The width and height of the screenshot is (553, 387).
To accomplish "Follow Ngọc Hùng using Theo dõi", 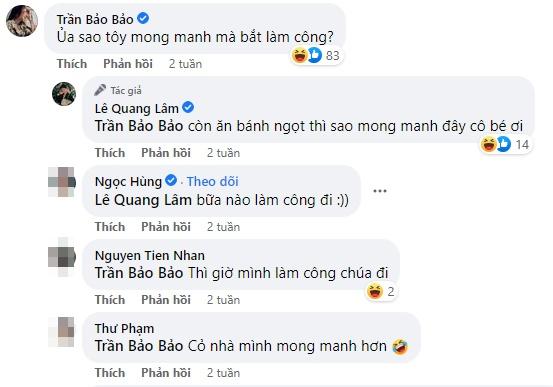I will pos(212,181).
